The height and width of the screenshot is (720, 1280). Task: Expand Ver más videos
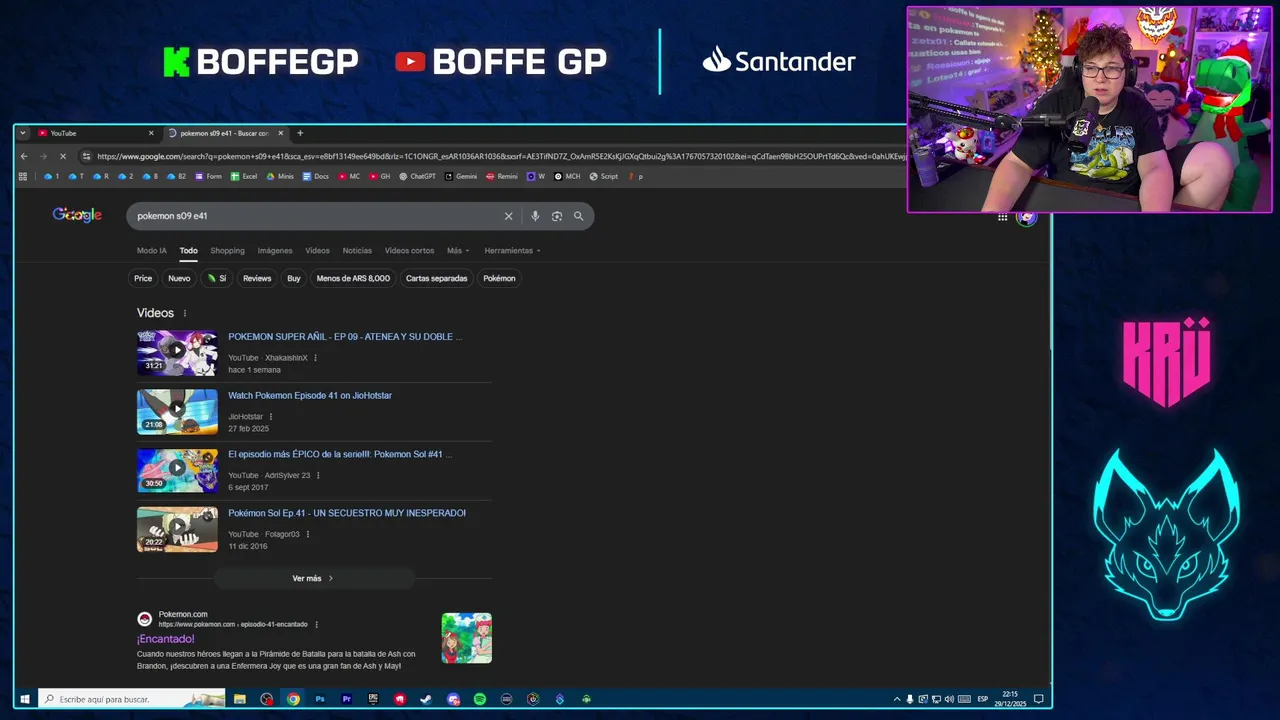tap(313, 578)
